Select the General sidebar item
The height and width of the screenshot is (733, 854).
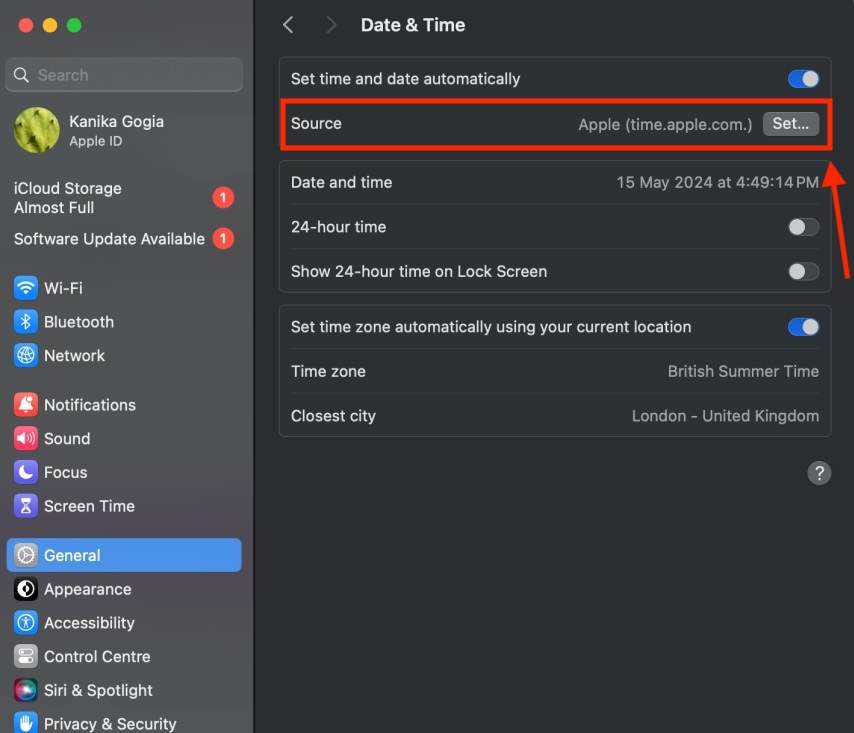tap(73, 555)
